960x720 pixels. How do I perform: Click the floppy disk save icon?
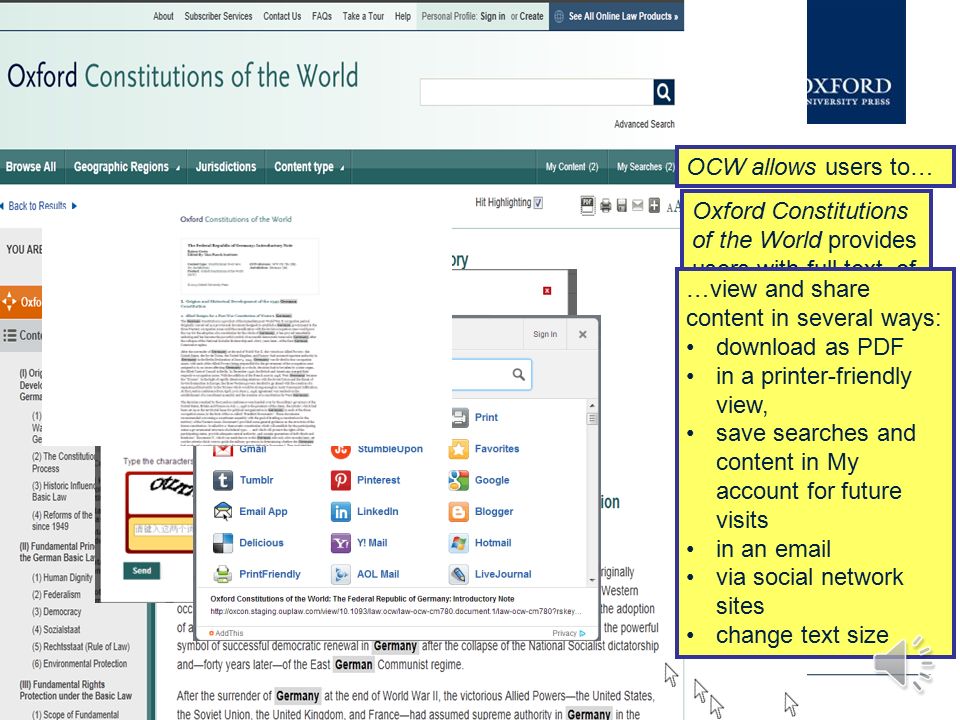pos(621,206)
